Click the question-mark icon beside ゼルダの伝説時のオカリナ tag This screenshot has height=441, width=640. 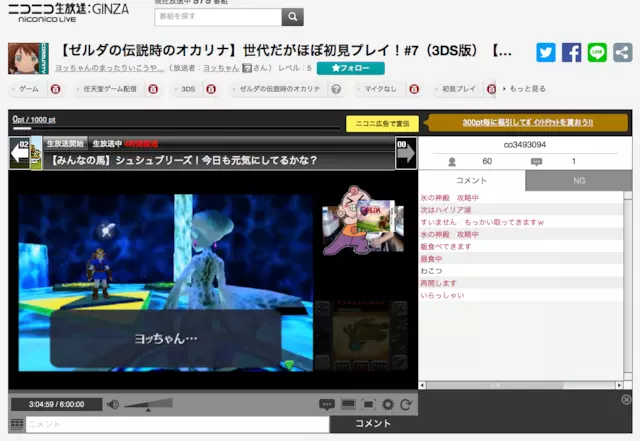click(x=336, y=89)
